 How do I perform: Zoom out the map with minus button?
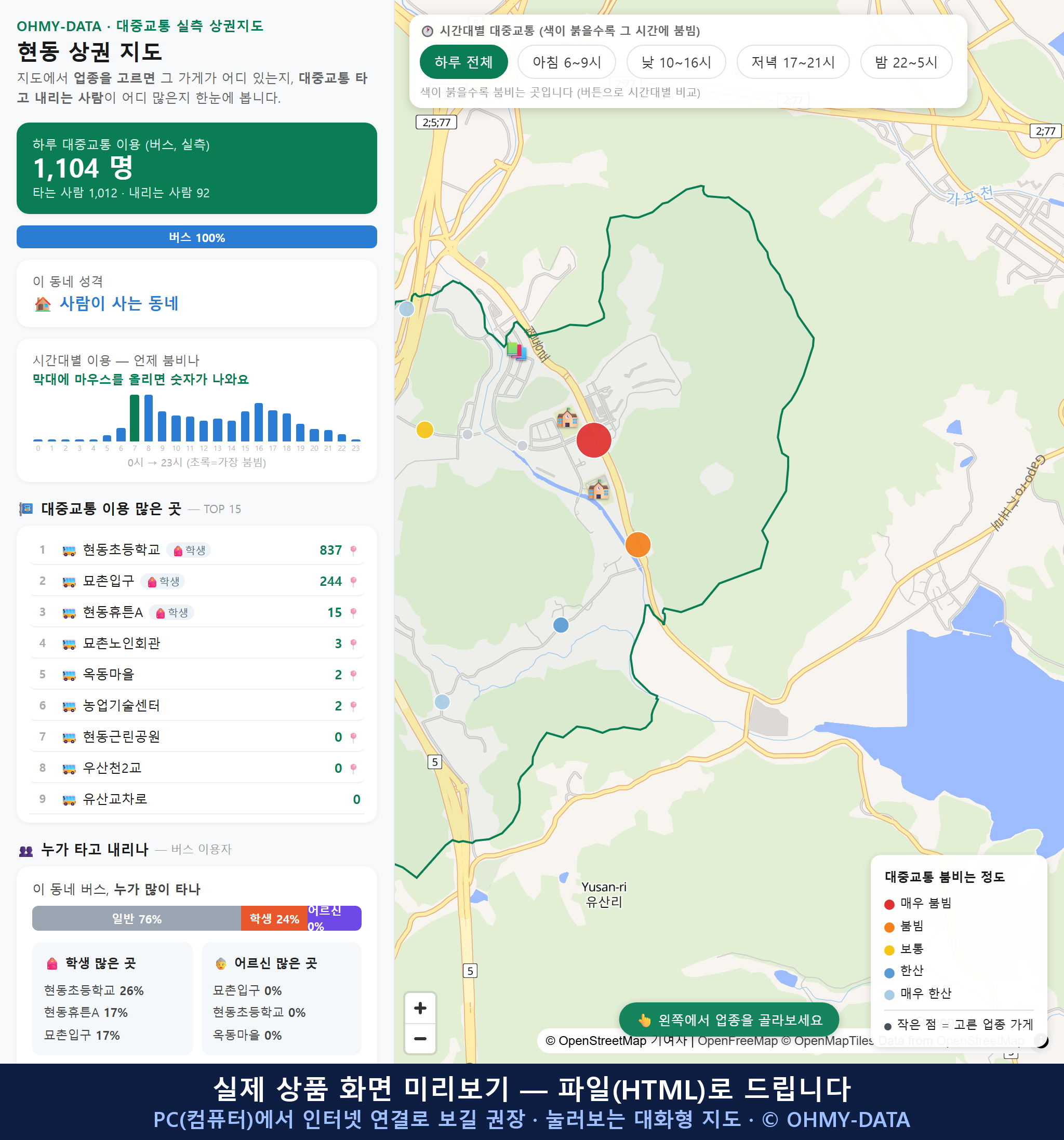(420, 1039)
